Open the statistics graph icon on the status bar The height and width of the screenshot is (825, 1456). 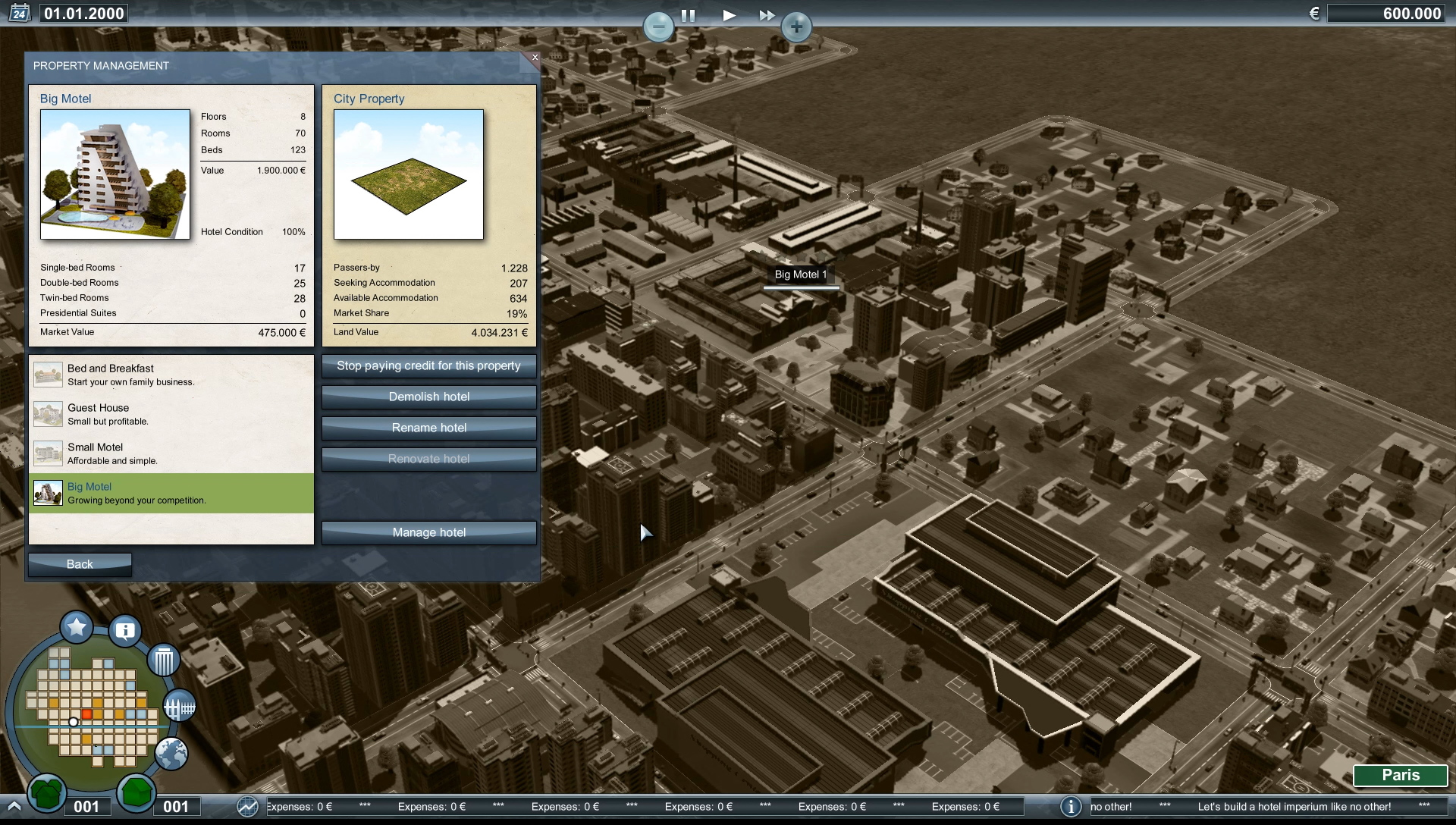point(246,807)
